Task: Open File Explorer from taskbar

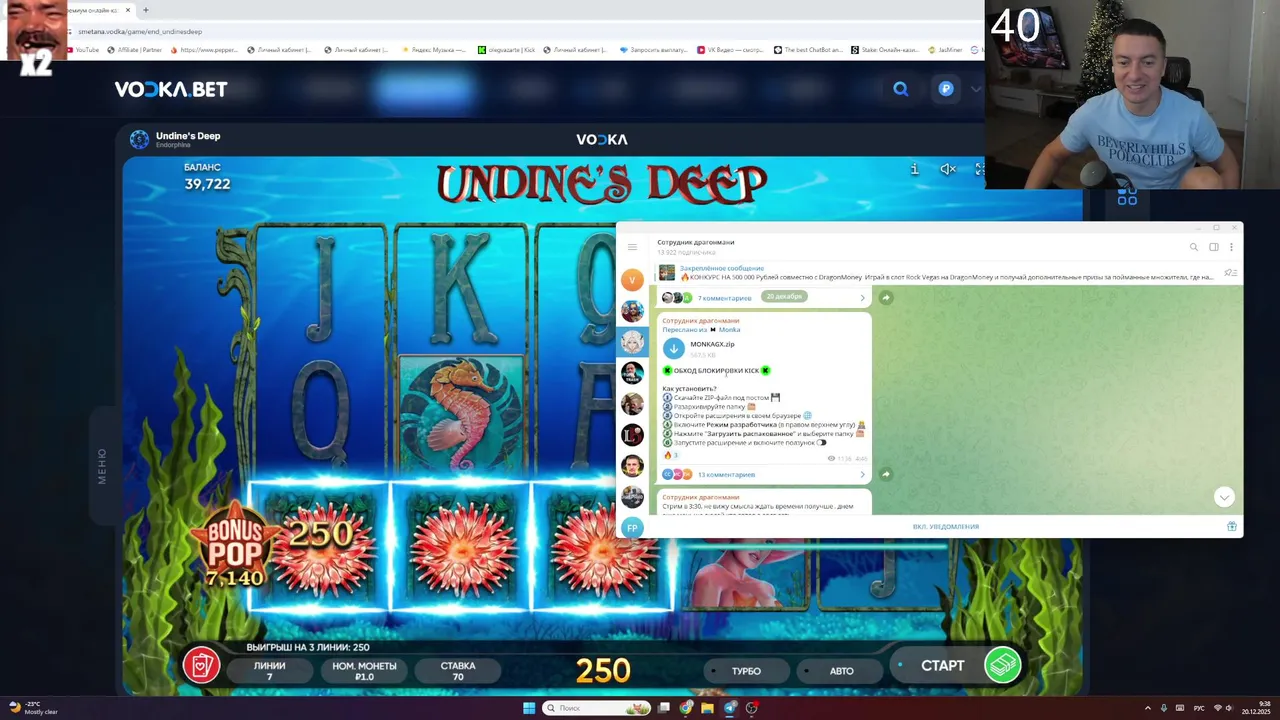Action: pyautogui.click(x=707, y=708)
